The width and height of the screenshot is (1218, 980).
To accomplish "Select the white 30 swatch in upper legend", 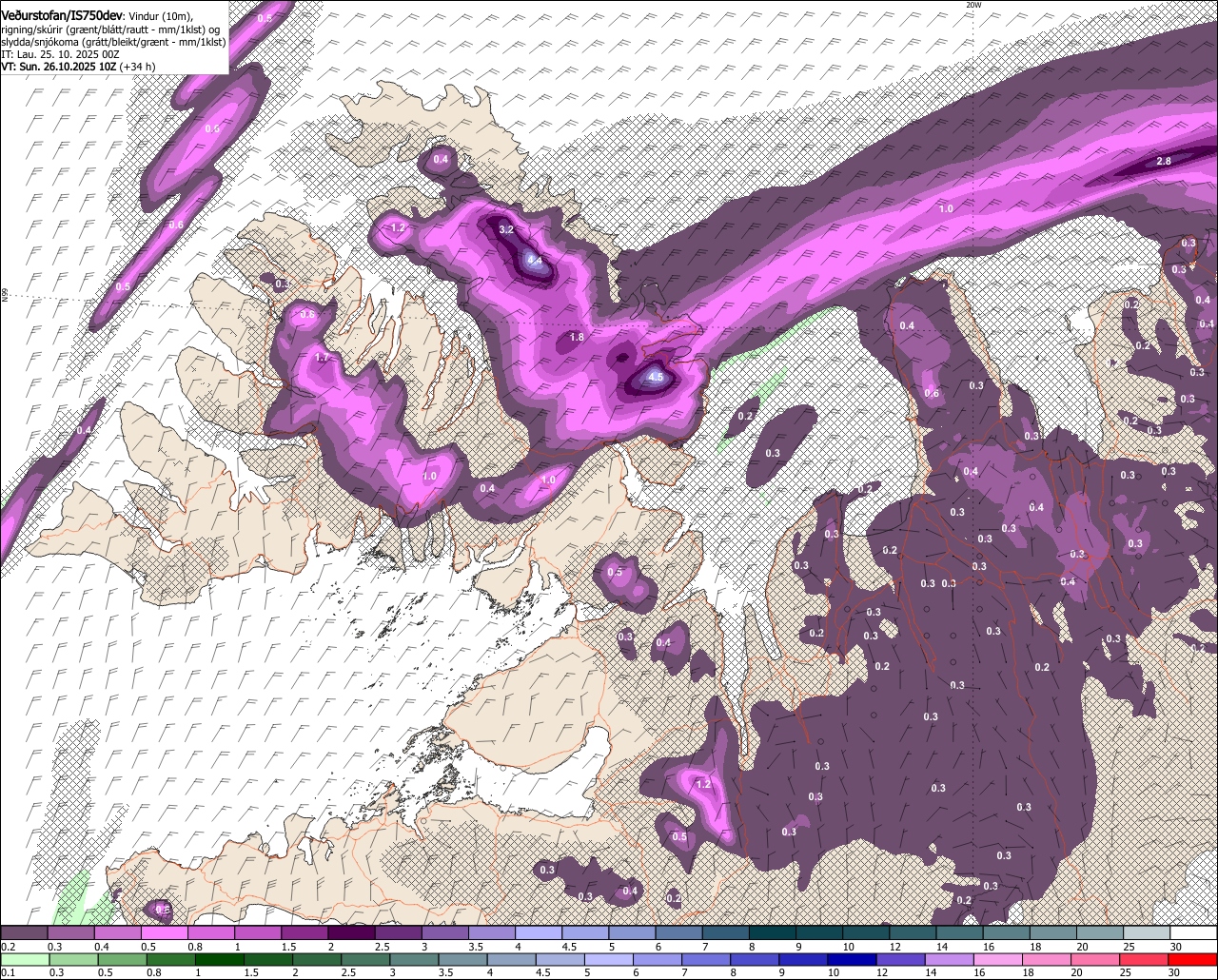I will coord(1194,932).
